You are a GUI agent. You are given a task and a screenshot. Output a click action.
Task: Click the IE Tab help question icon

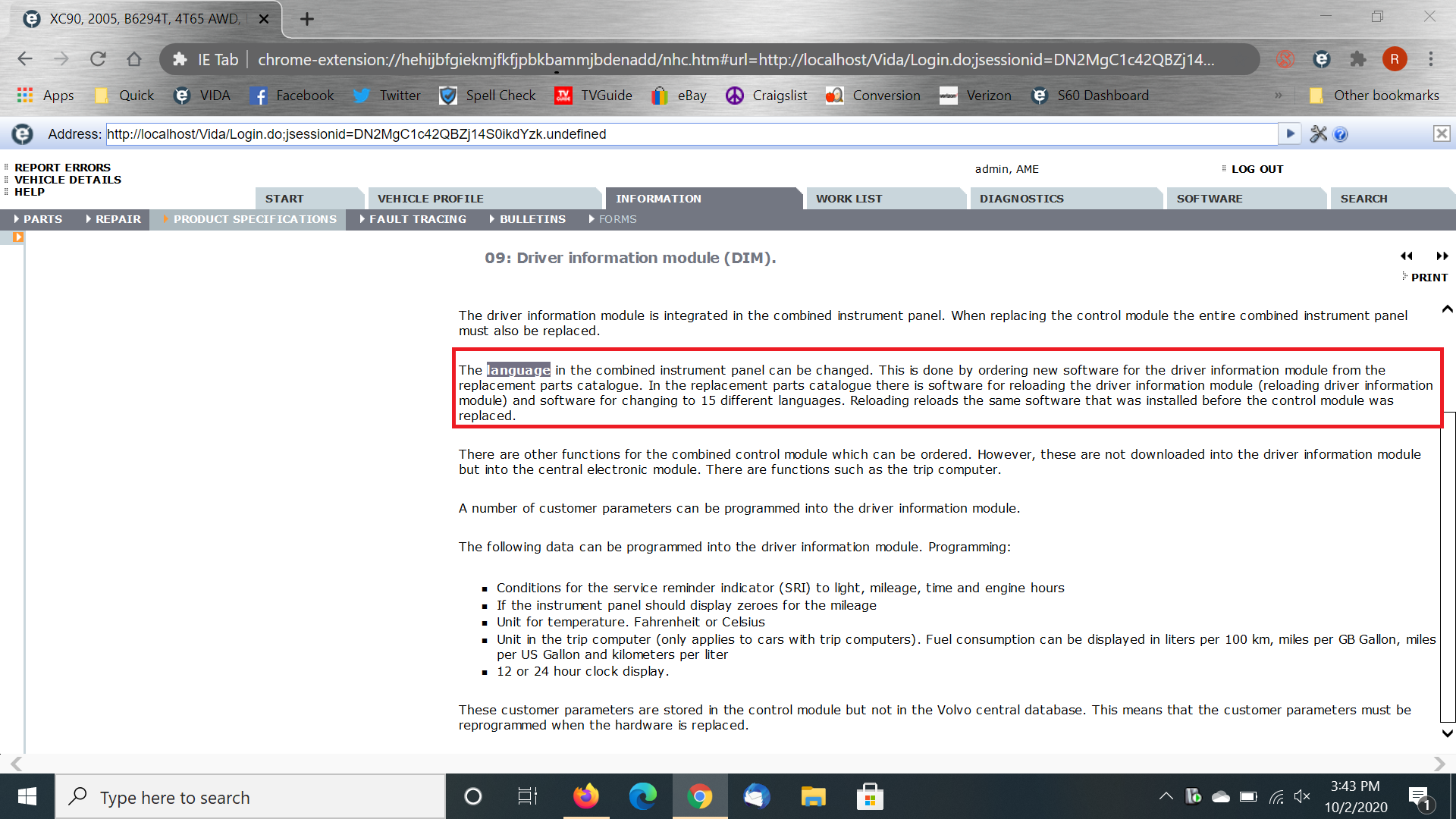pos(1341,134)
